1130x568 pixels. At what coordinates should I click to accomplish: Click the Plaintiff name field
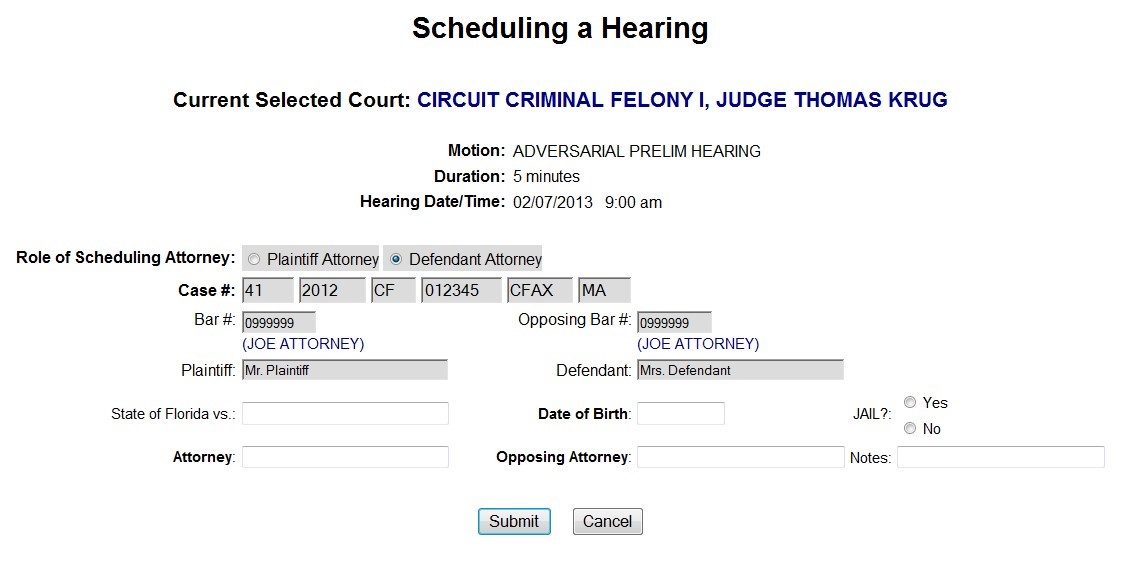click(345, 370)
